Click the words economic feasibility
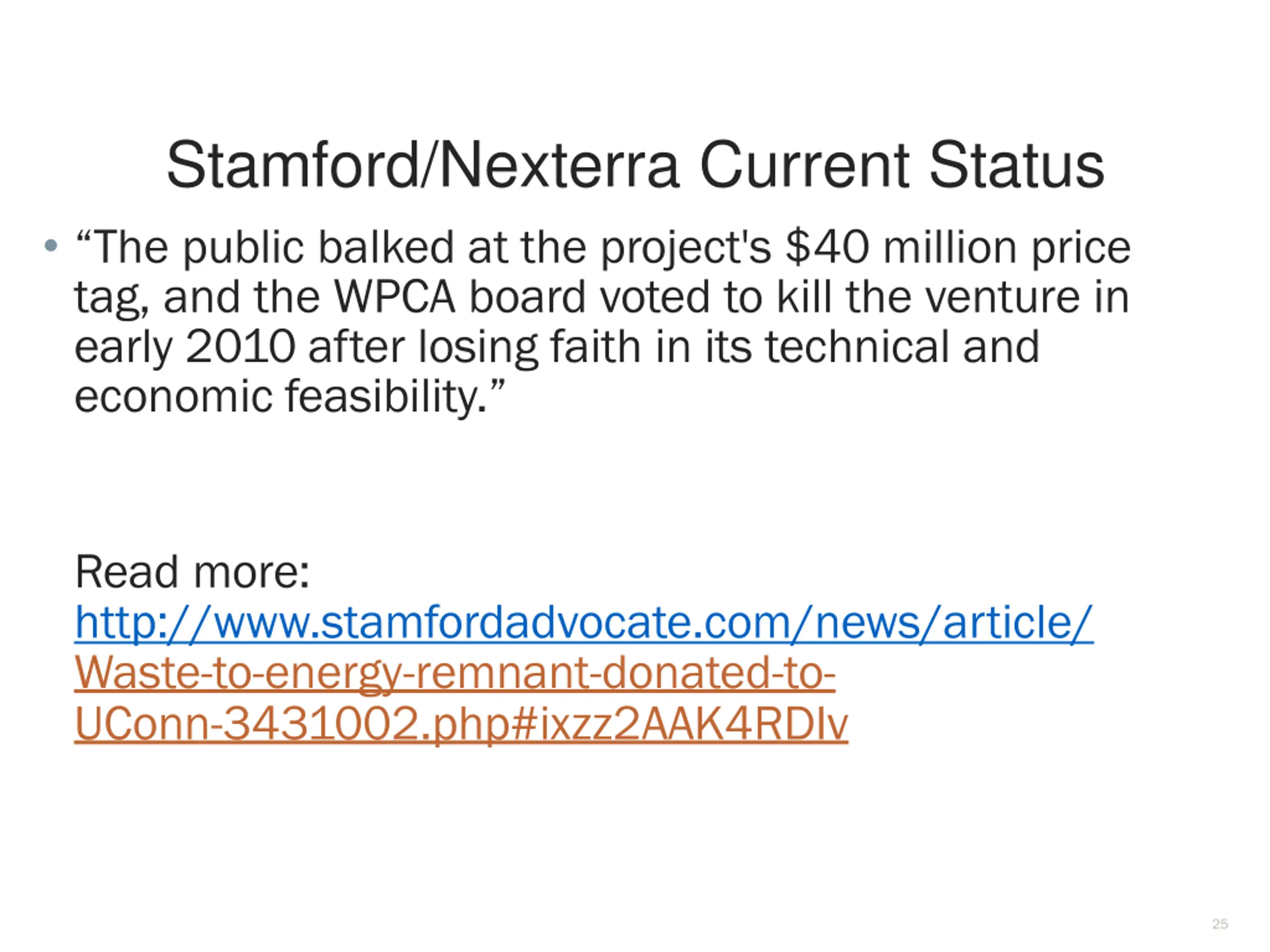1270x952 pixels. pyautogui.click(x=281, y=397)
